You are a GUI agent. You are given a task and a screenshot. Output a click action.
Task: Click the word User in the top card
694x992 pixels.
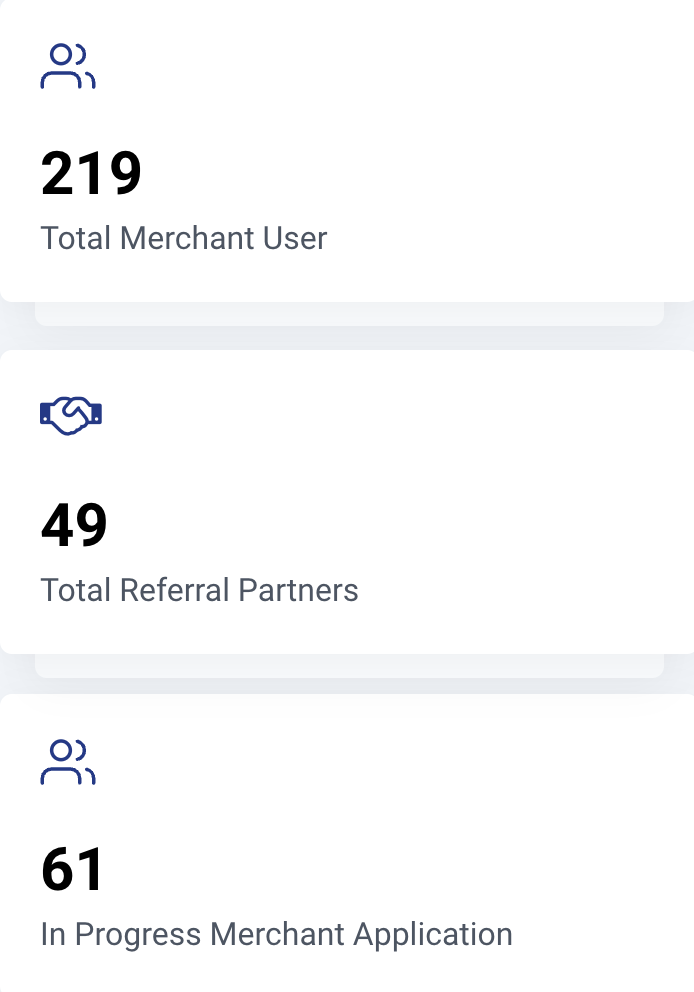(x=295, y=238)
